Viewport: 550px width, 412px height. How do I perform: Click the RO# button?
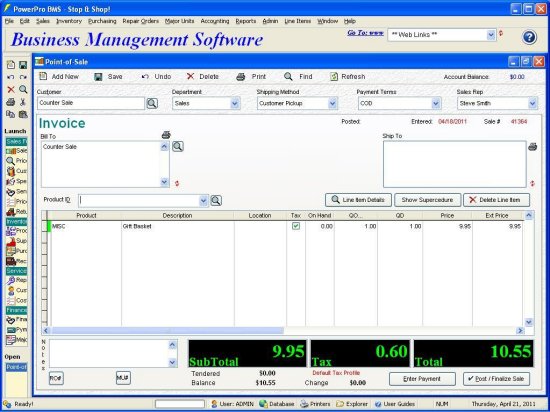(56, 378)
